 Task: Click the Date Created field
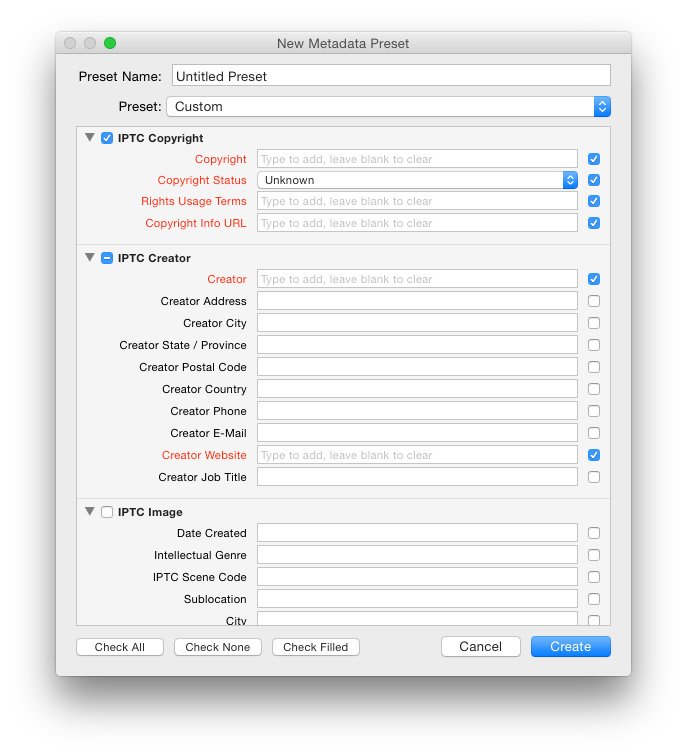417,533
